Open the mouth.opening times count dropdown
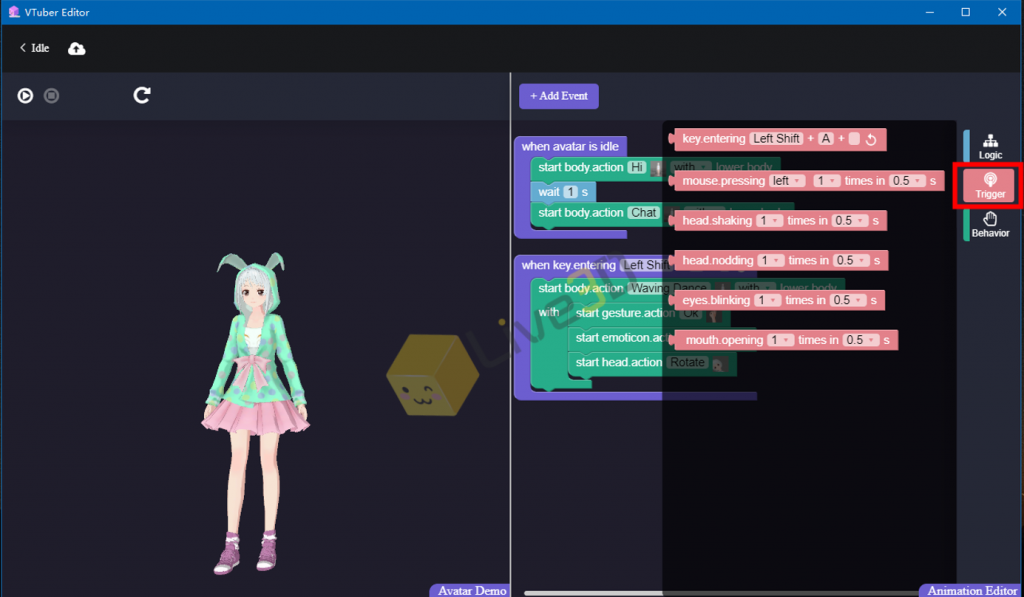 pos(780,340)
